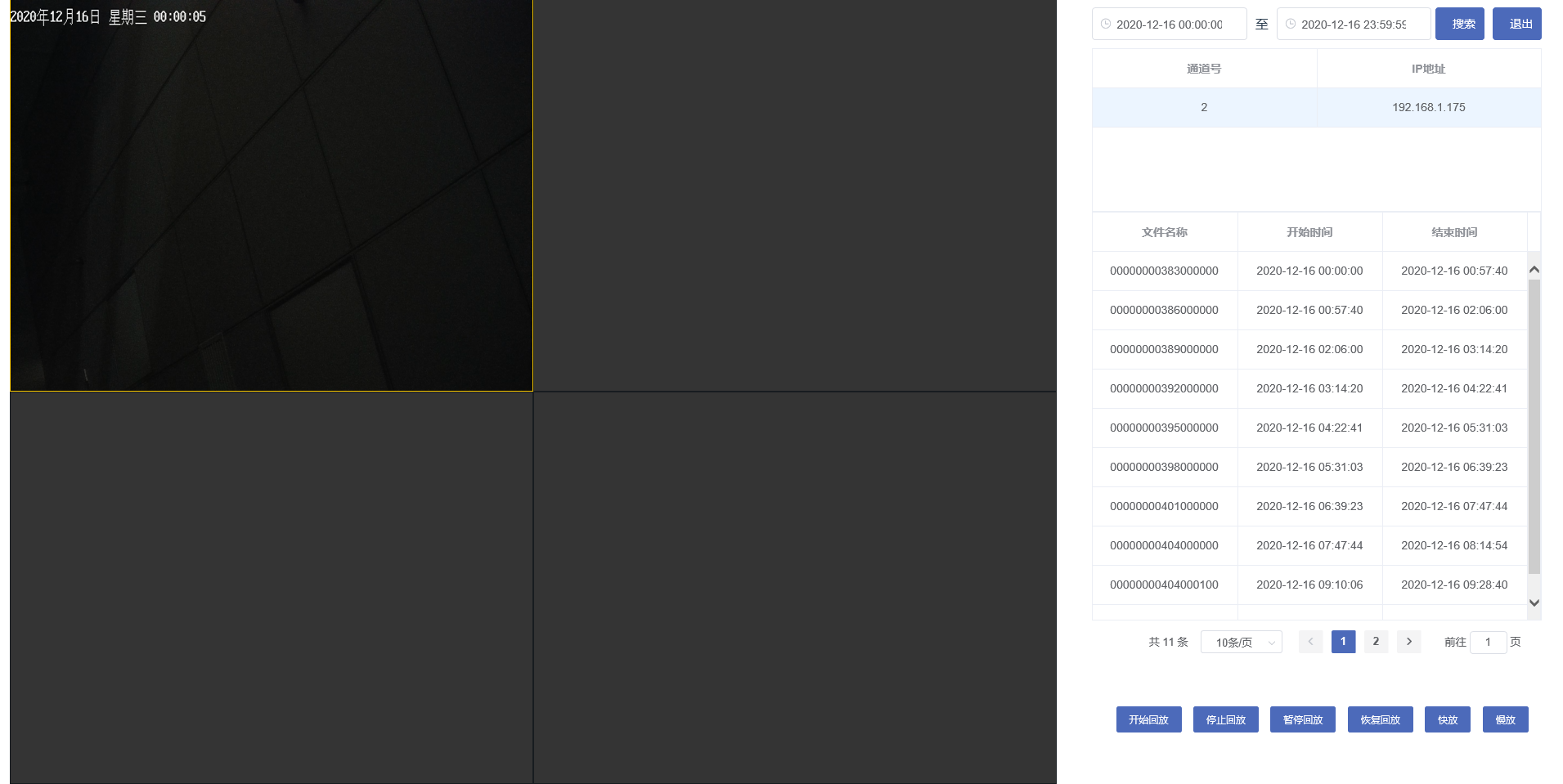Enable fast playback with 快放
The height and width of the screenshot is (784, 1563).
coord(1447,719)
